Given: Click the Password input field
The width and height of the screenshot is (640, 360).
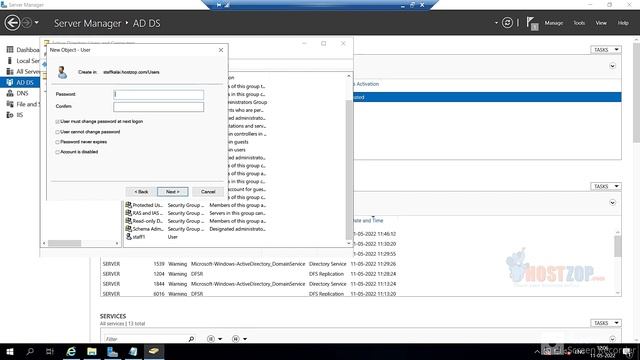Looking at the screenshot, I should pos(158,95).
